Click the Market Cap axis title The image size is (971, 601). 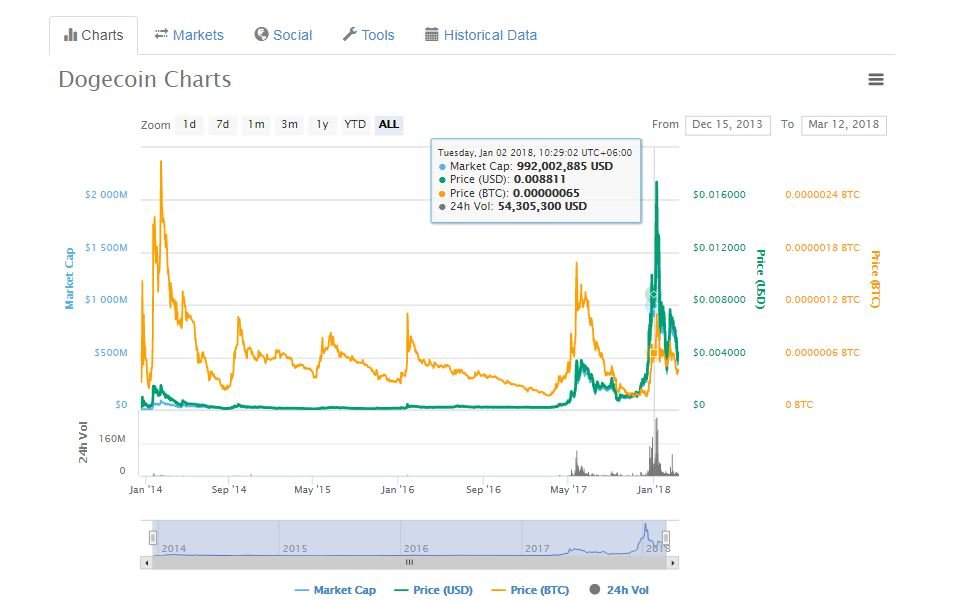tap(69, 279)
